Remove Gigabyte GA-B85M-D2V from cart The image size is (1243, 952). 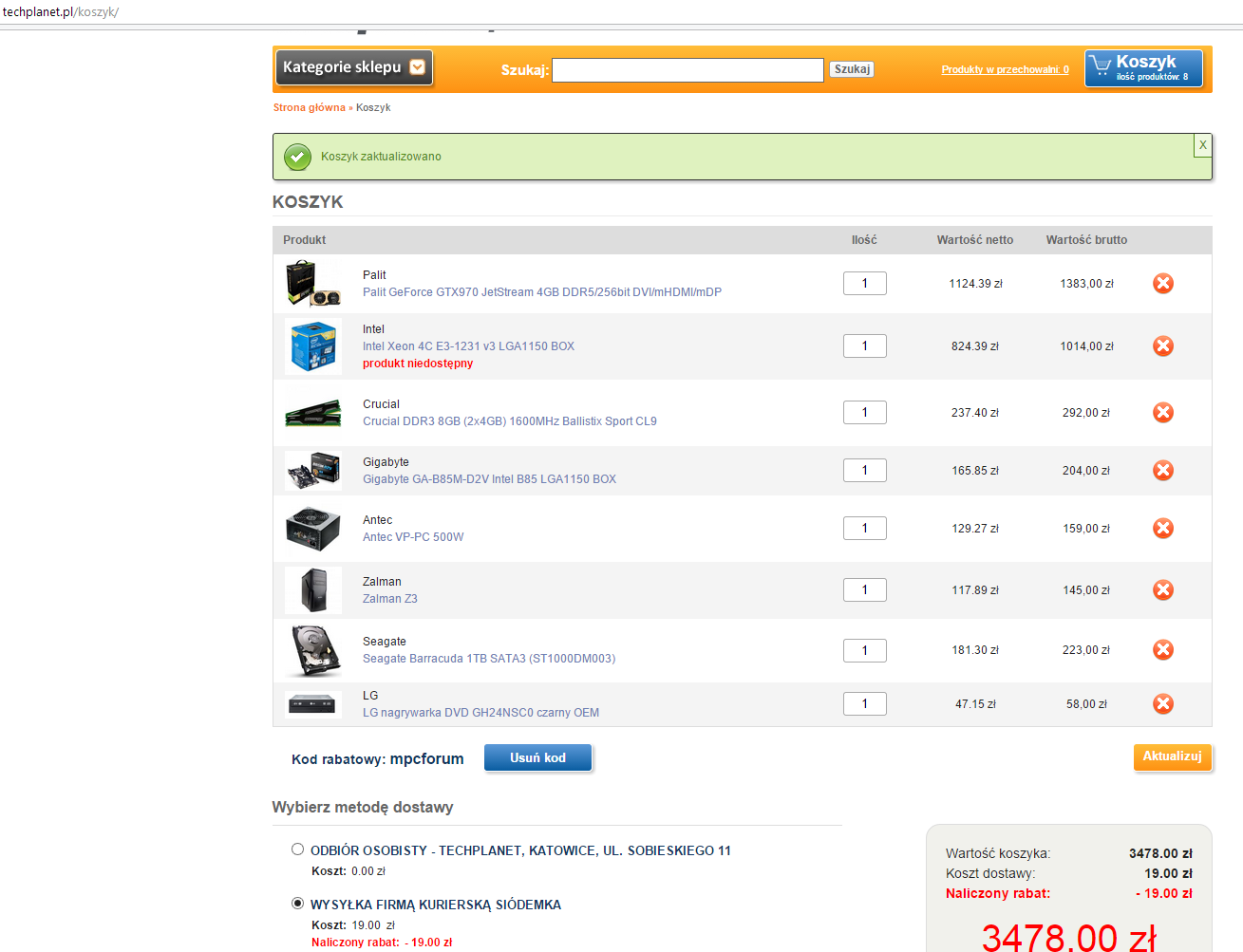coord(1163,471)
